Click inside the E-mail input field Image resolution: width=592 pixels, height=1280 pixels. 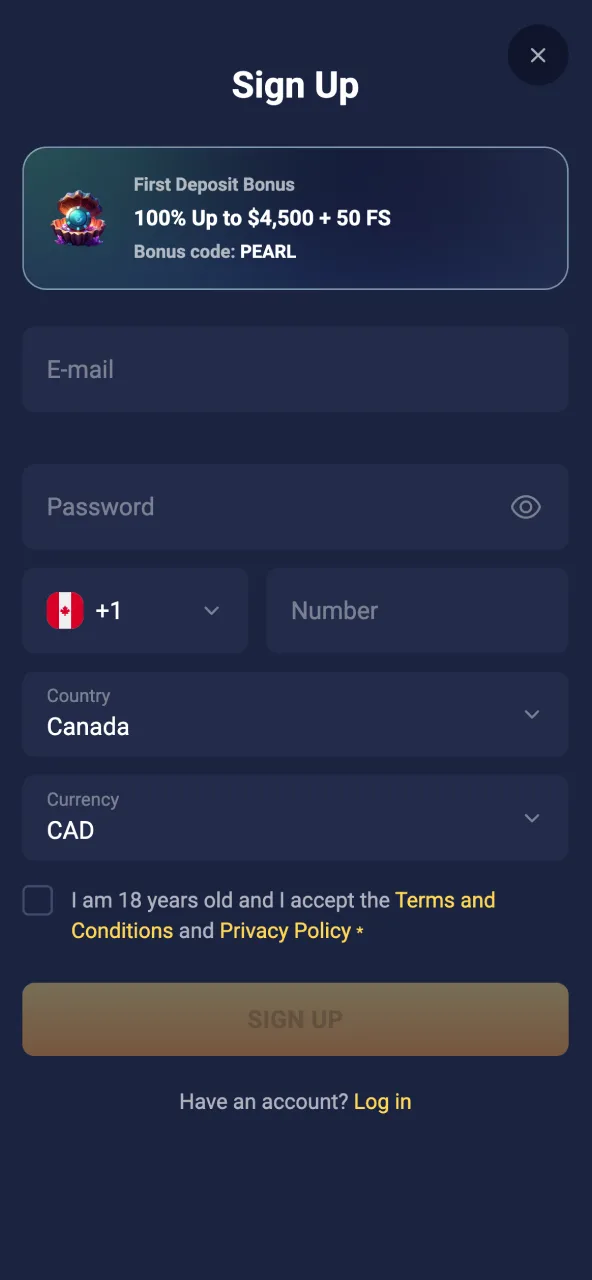tap(295, 369)
